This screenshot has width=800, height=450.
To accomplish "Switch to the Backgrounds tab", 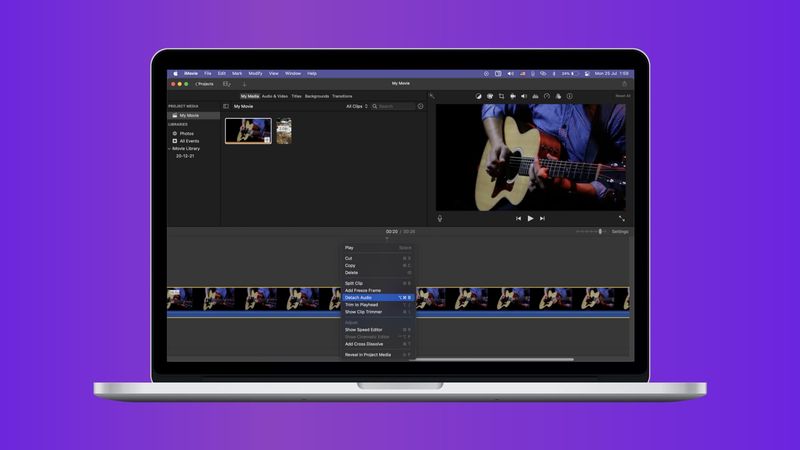I will [x=317, y=96].
